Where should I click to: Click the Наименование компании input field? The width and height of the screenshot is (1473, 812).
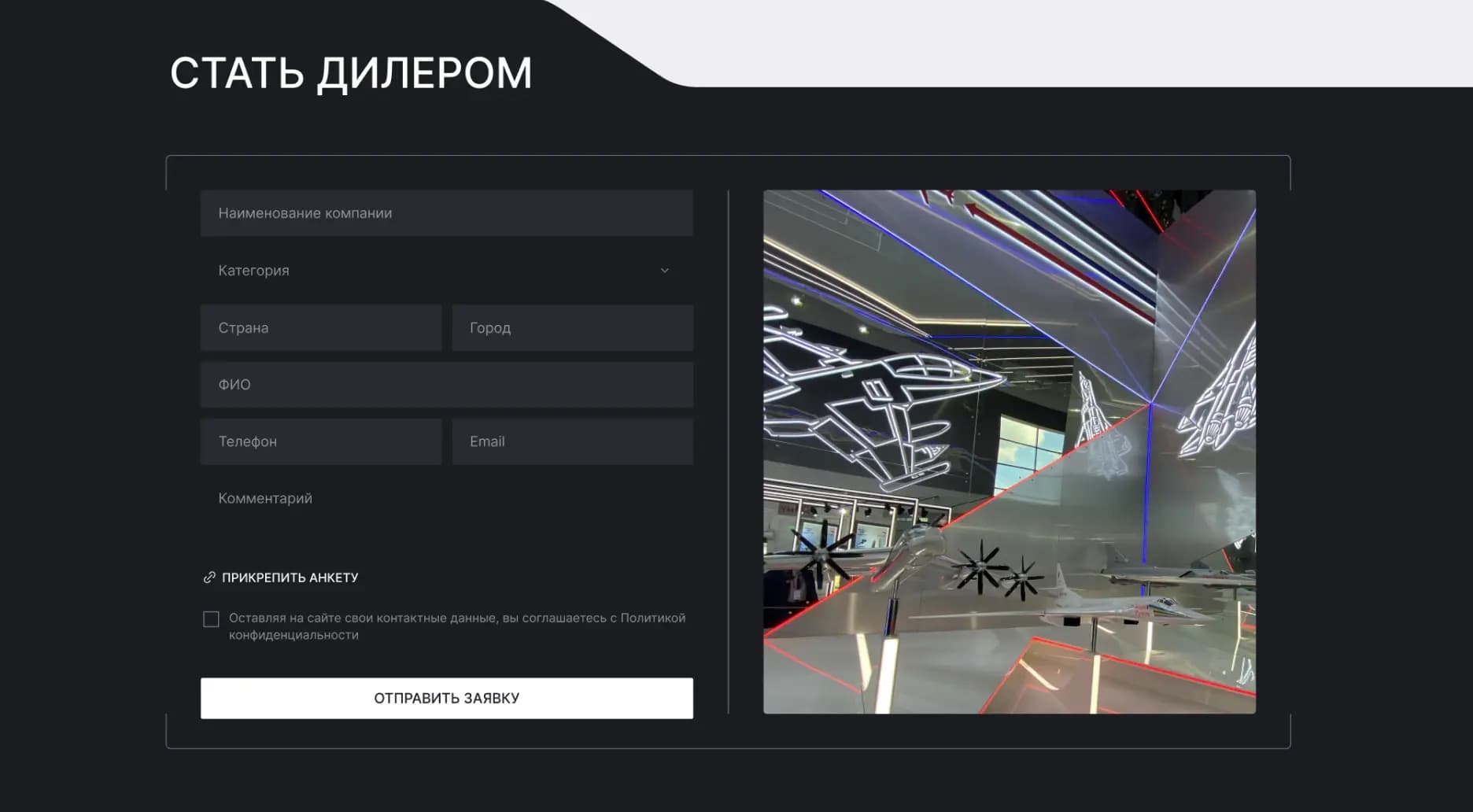[x=446, y=213]
